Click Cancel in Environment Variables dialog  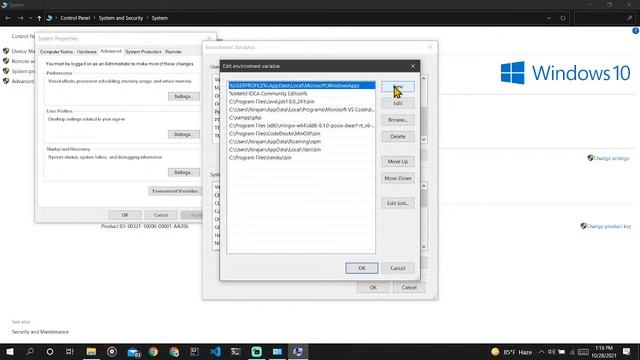pyautogui.click(x=409, y=287)
